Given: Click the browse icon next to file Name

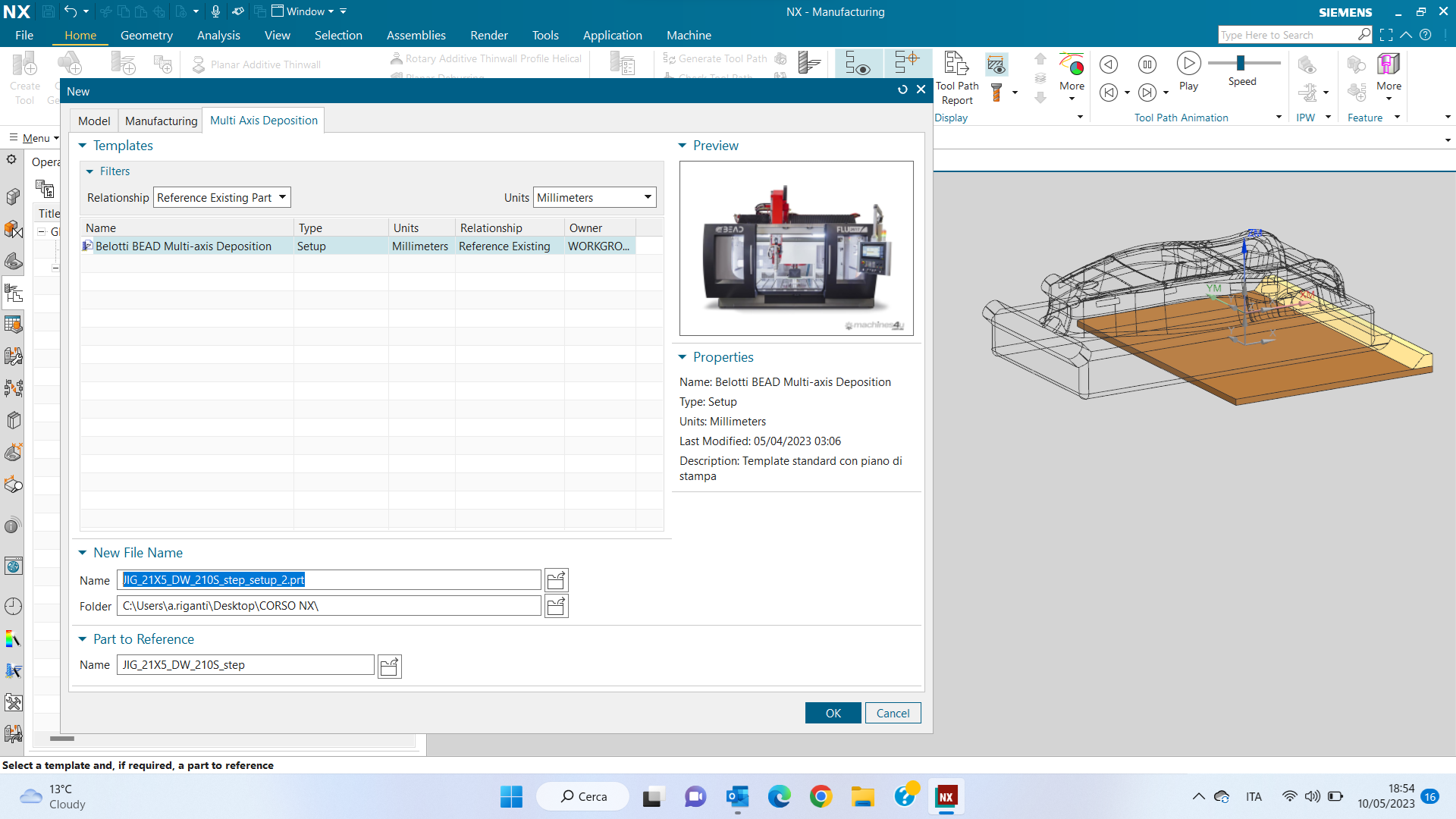Looking at the screenshot, I should click(556, 580).
